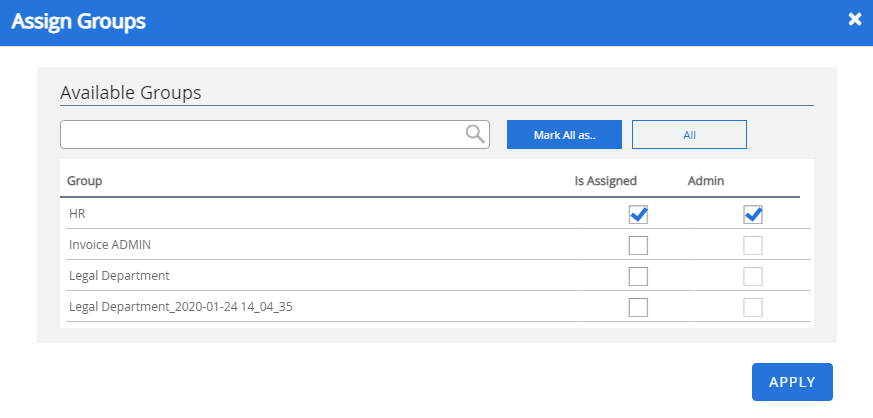Viewport: 873px width, 418px height.
Task: Focus the Available Groups search field
Action: coord(262,134)
